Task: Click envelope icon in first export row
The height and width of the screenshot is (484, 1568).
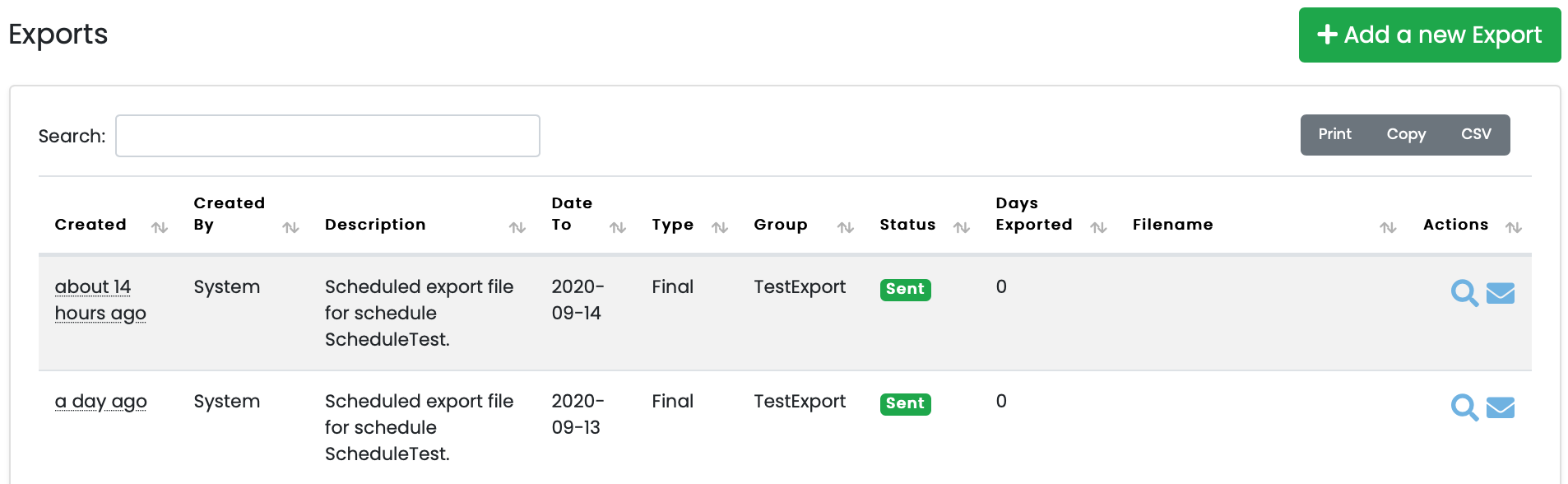Action: pos(1501,293)
